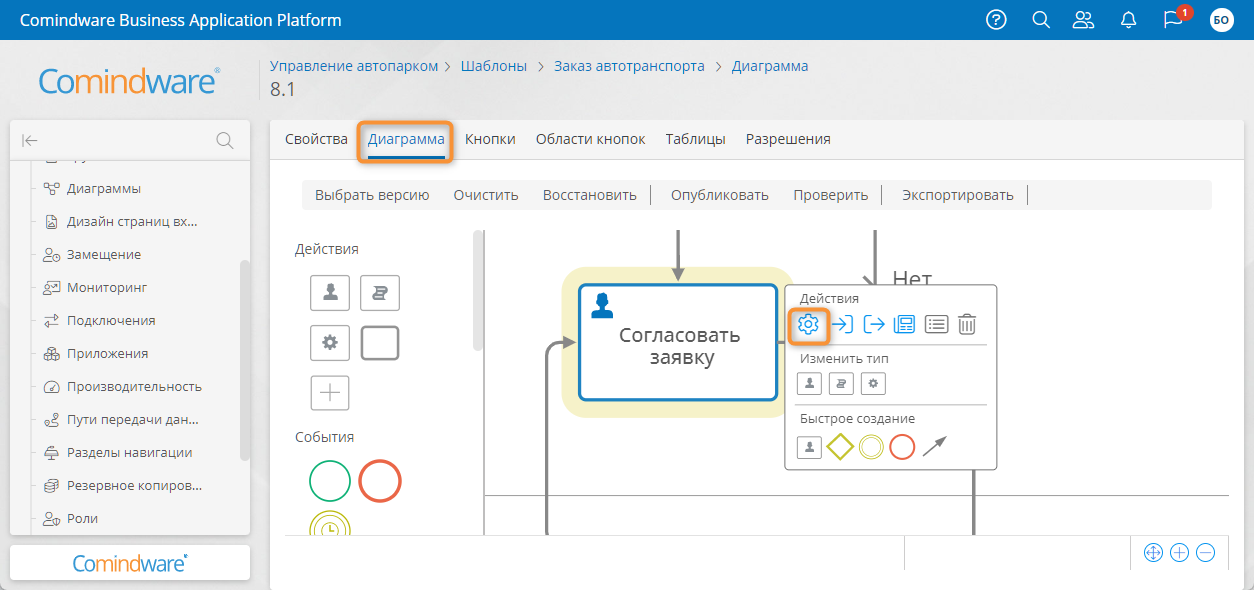This screenshot has width=1254, height=590.
Task: Quick-create a red end event
Action: pos(902,447)
